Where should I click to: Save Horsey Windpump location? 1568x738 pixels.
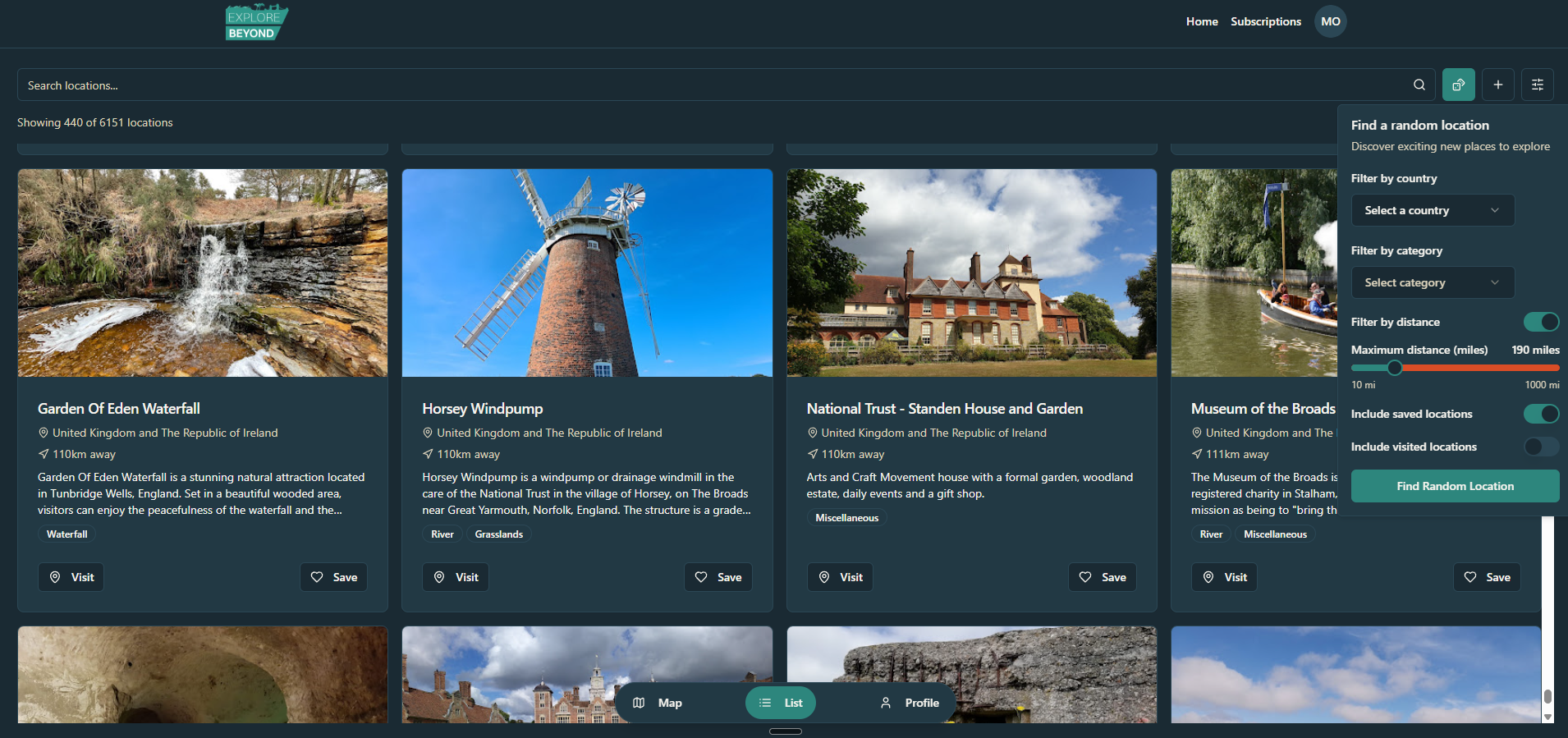click(718, 577)
